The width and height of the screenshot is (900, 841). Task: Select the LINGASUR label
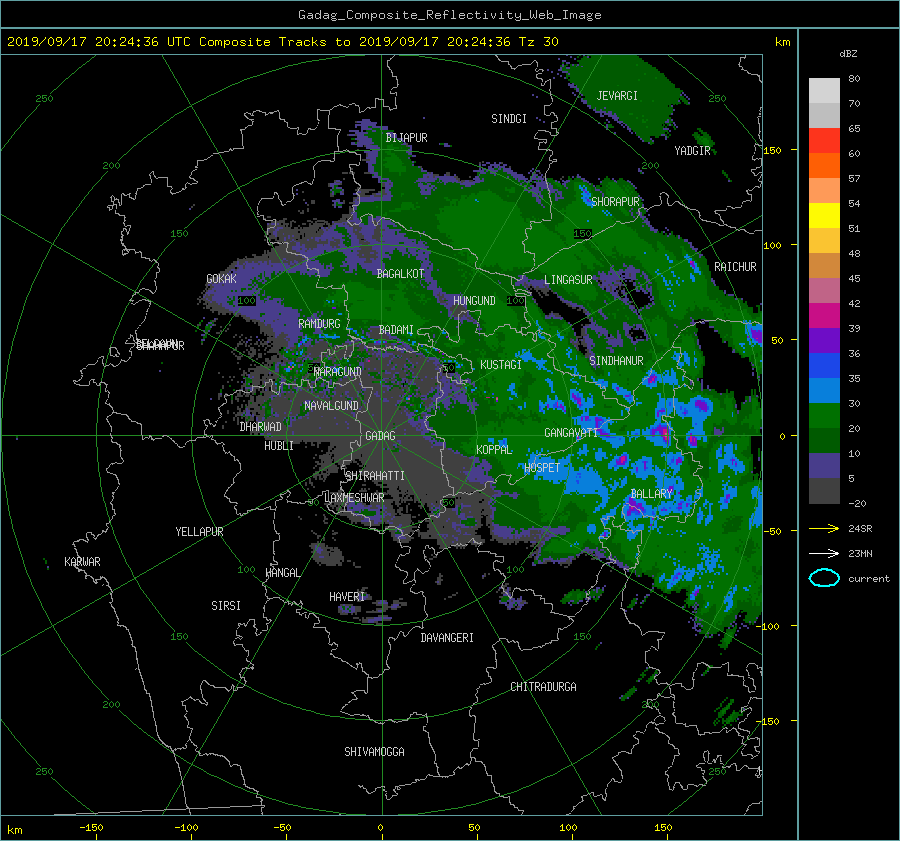568,280
